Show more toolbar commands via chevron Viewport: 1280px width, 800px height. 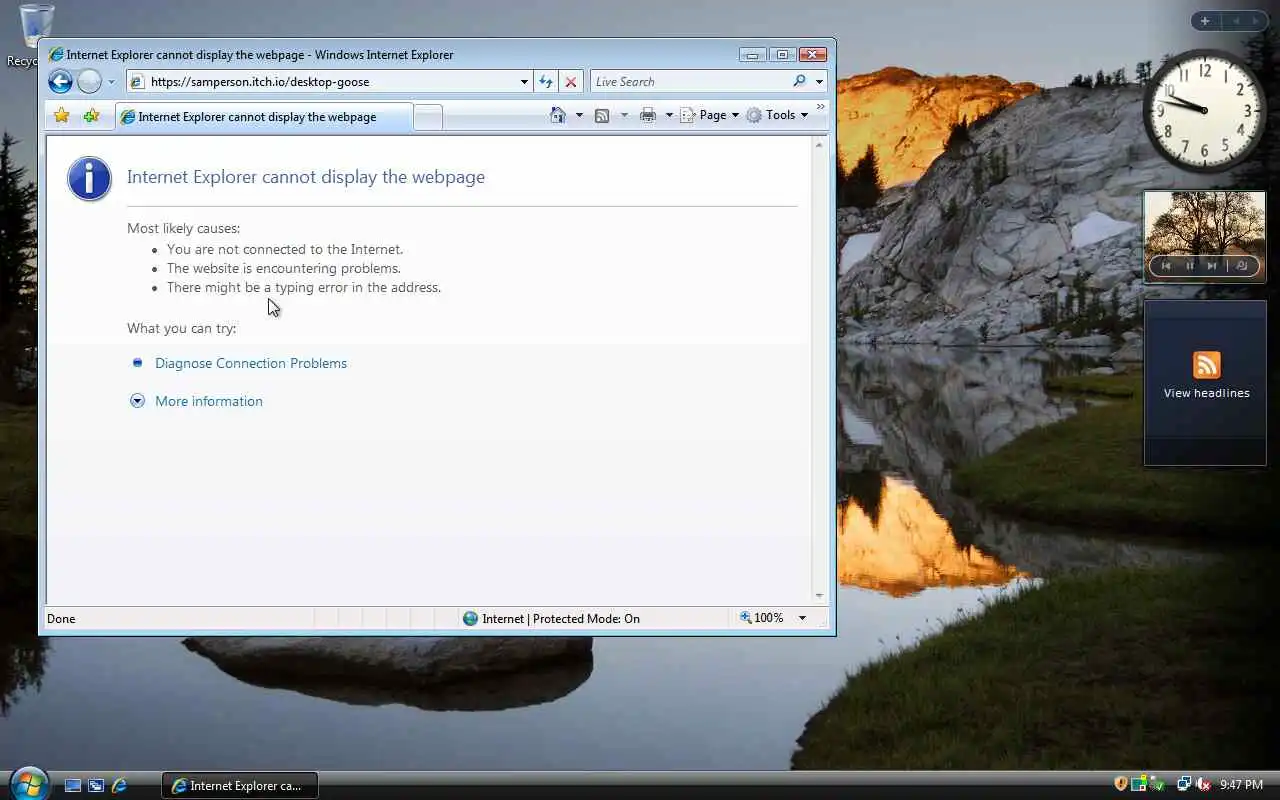[x=821, y=107]
